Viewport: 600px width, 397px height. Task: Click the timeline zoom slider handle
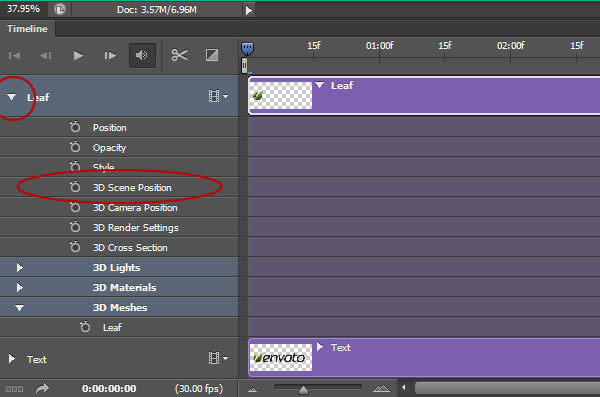303,390
